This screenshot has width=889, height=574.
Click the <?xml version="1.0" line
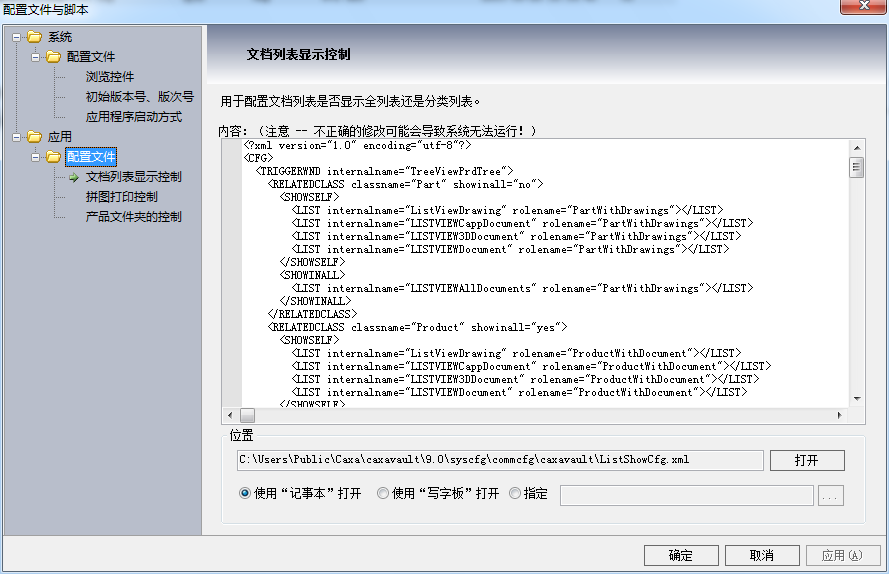coord(357,145)
